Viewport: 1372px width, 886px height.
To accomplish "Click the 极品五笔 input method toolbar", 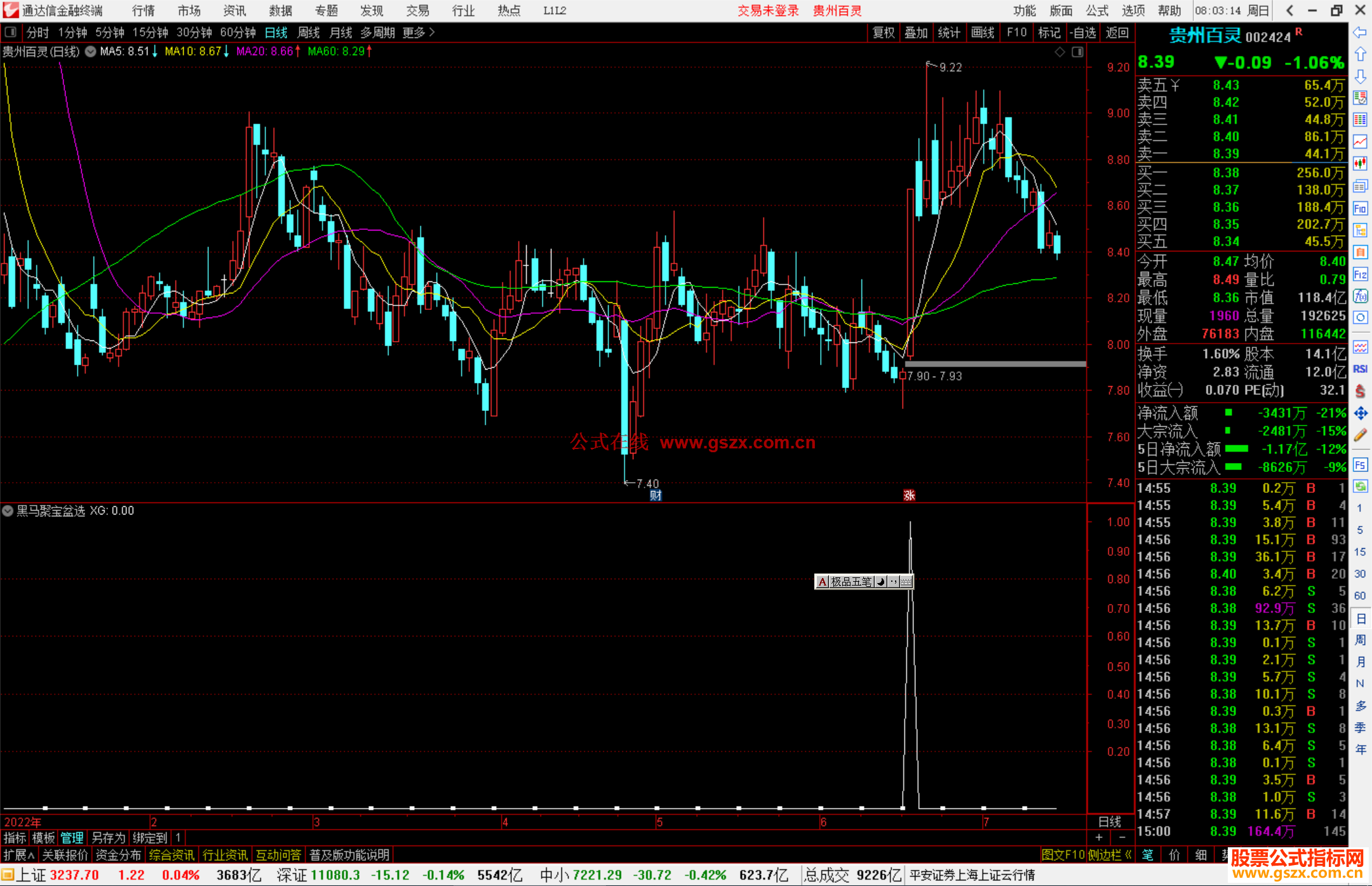I will 864,581.
